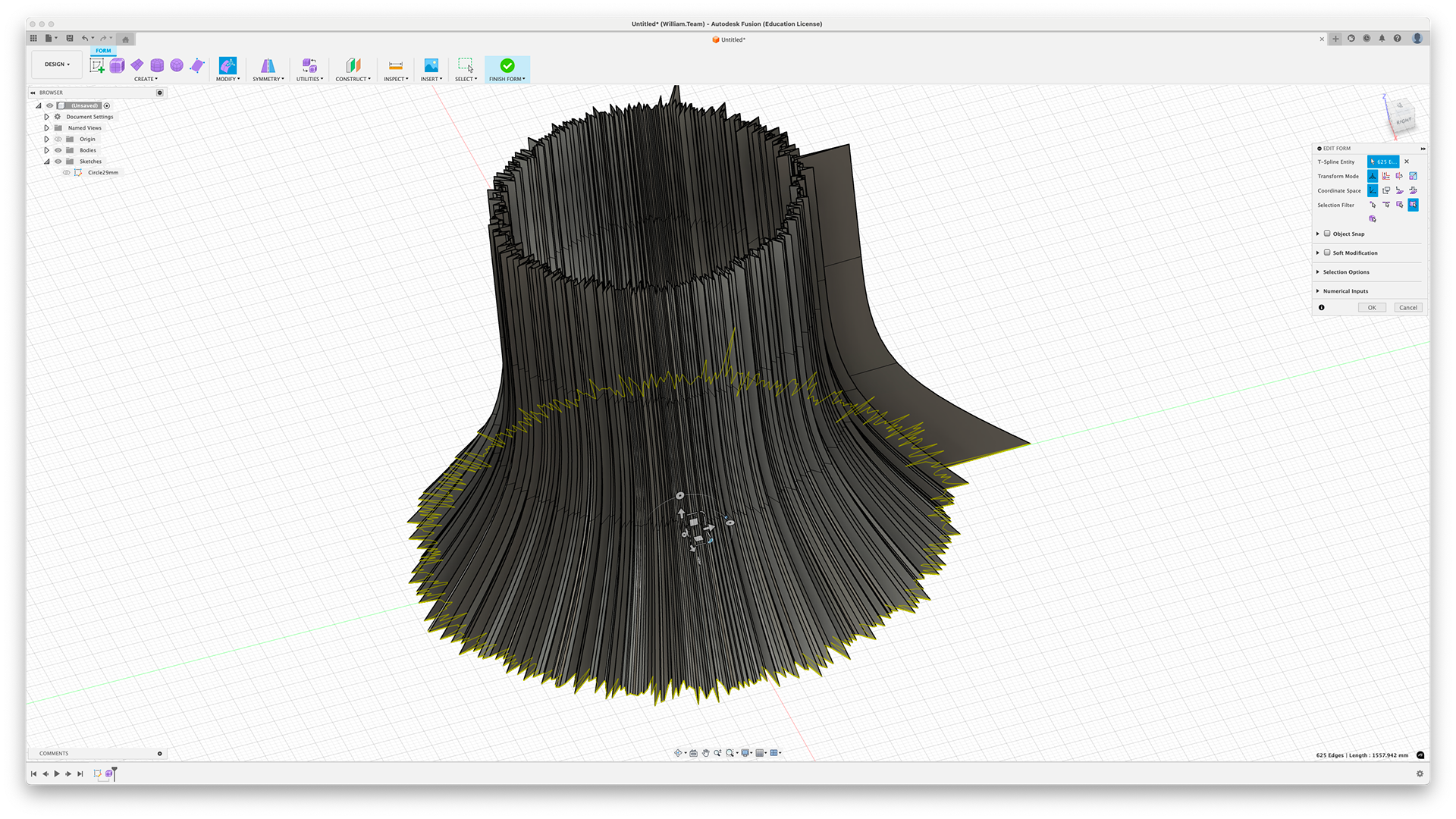Toggle visibility of the Origin folder

pos(58,139)
